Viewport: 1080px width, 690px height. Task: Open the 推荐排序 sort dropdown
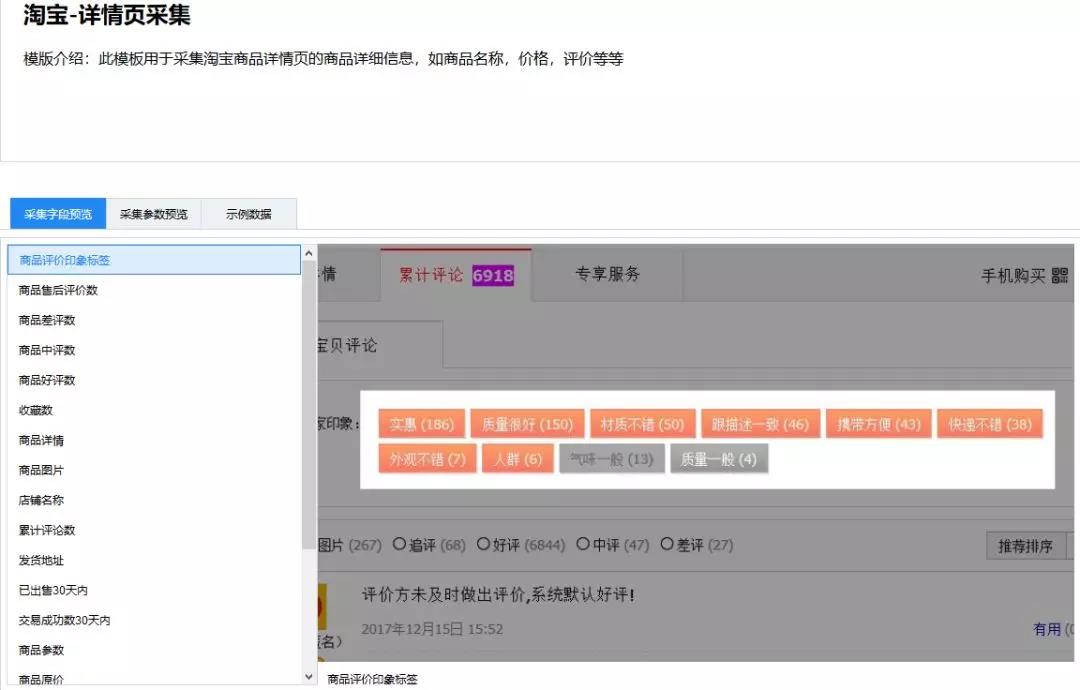[x=1026, y=546]
